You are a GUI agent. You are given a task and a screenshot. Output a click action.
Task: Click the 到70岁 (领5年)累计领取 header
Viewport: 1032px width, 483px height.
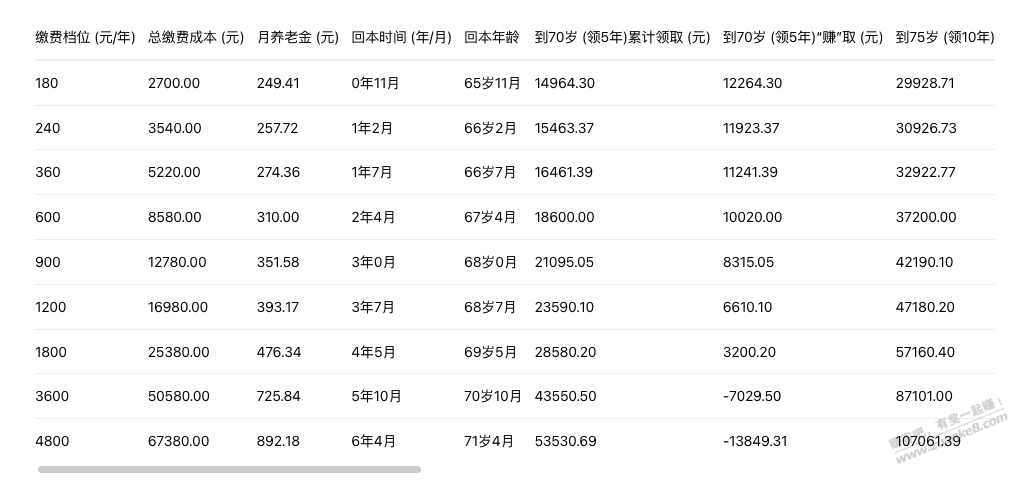622,38
